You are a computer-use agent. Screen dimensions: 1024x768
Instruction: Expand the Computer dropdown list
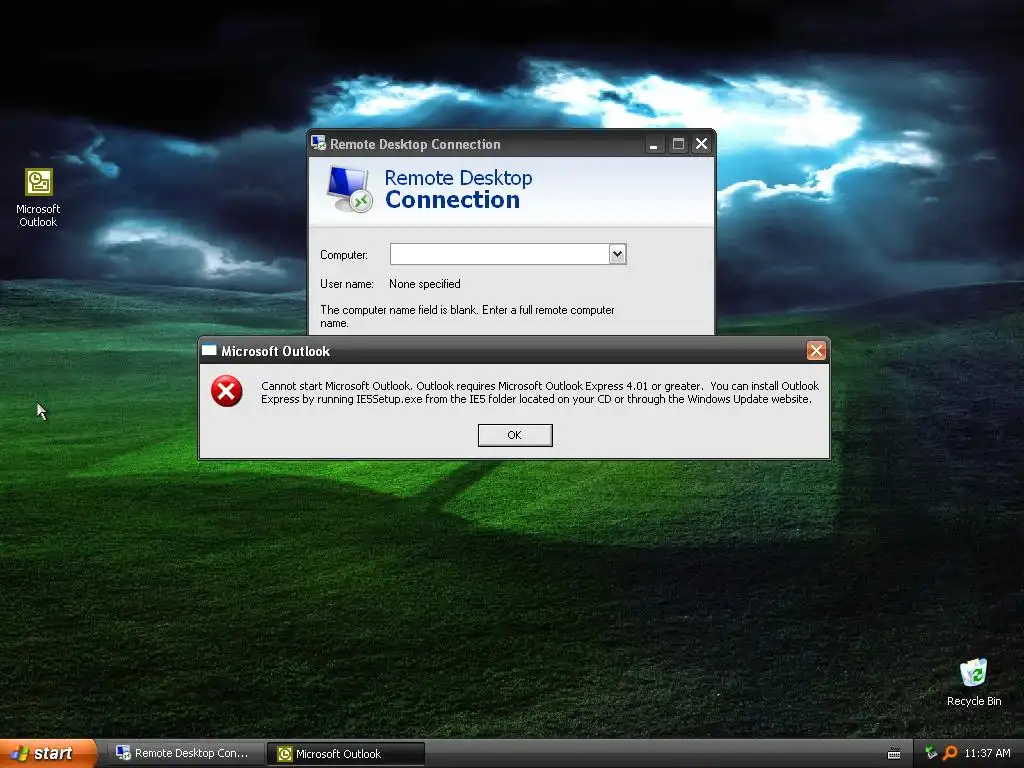[617, 254]
